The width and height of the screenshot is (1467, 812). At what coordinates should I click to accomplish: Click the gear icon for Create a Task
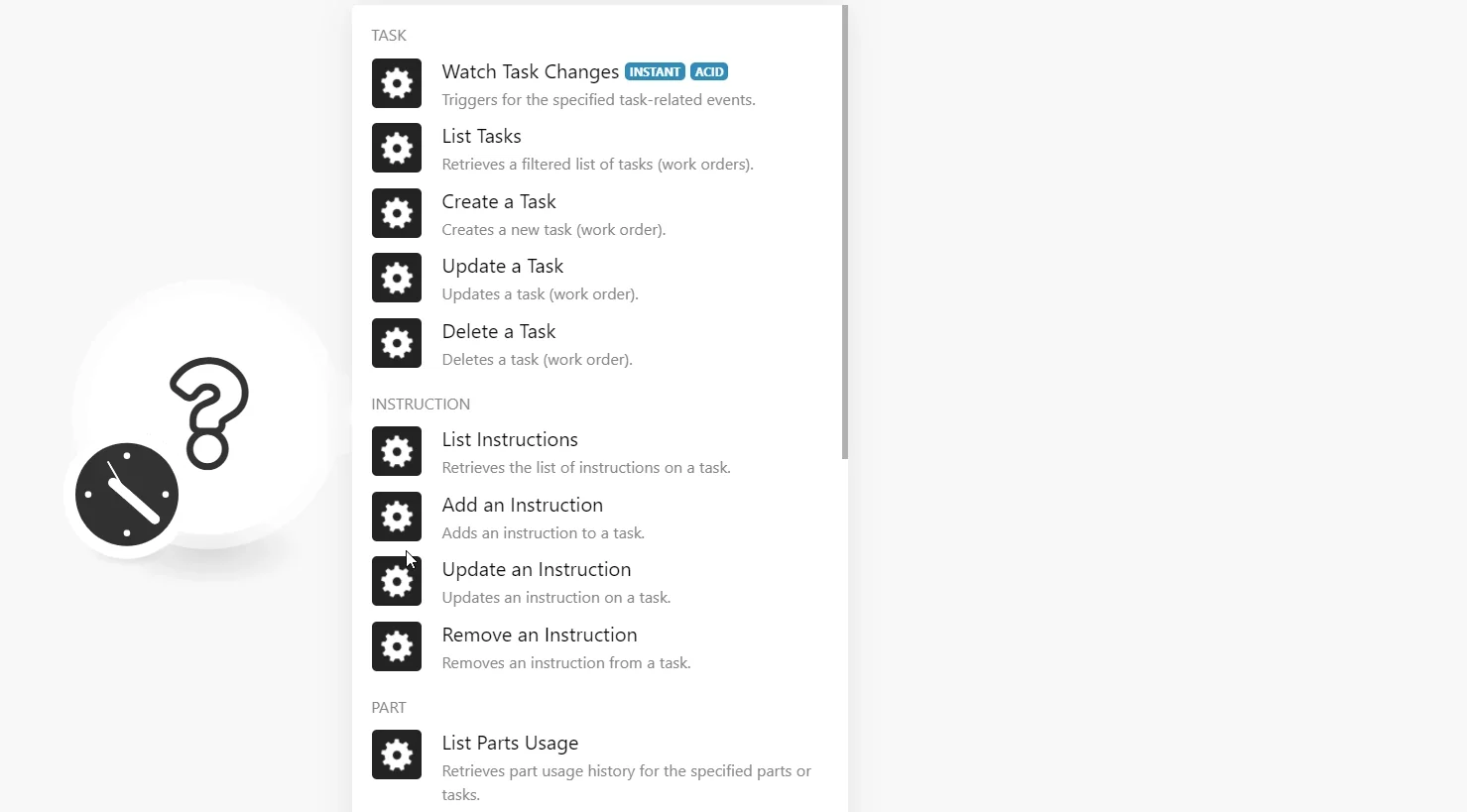tap(397, 213)
